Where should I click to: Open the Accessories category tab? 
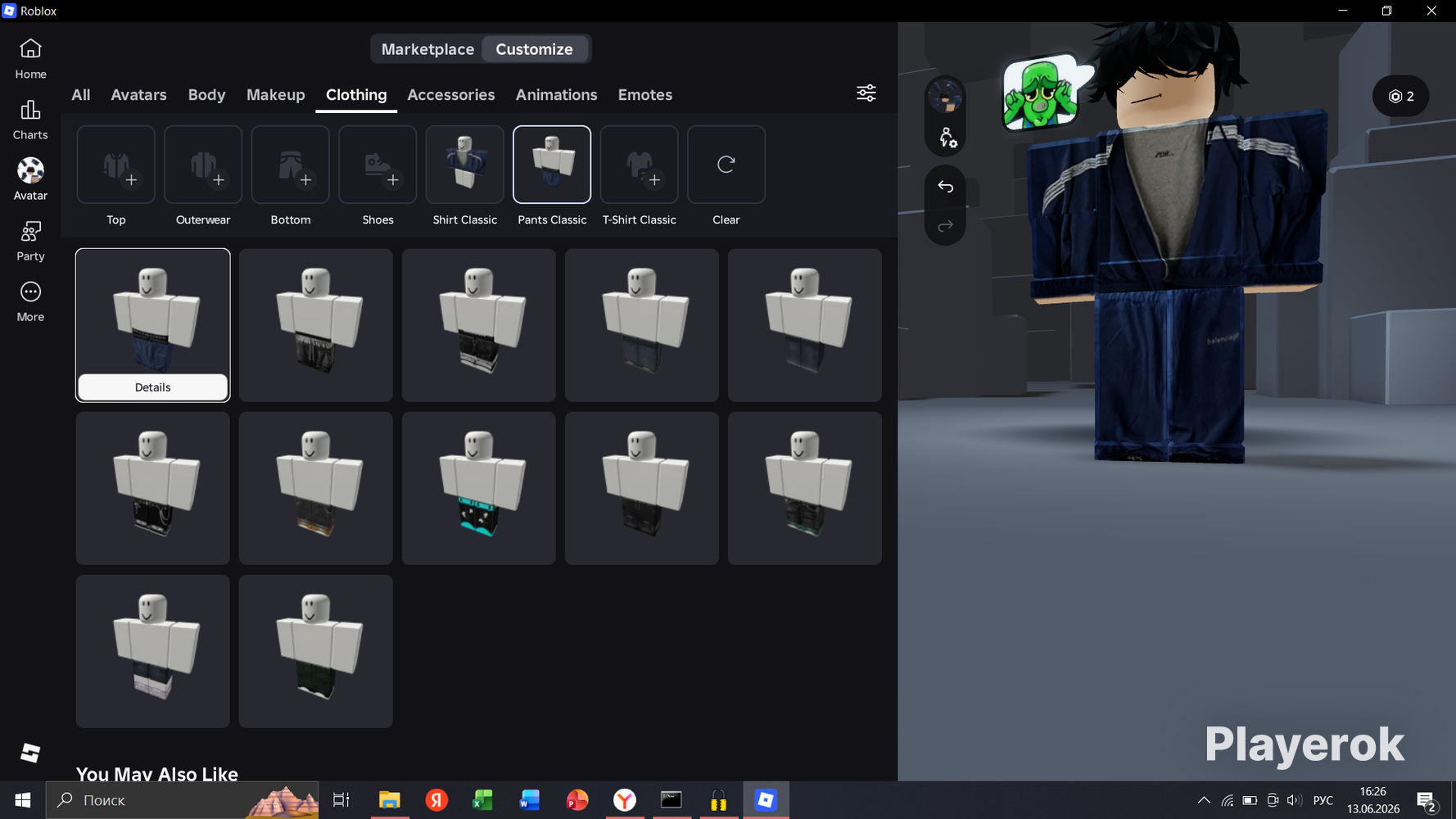451,95
